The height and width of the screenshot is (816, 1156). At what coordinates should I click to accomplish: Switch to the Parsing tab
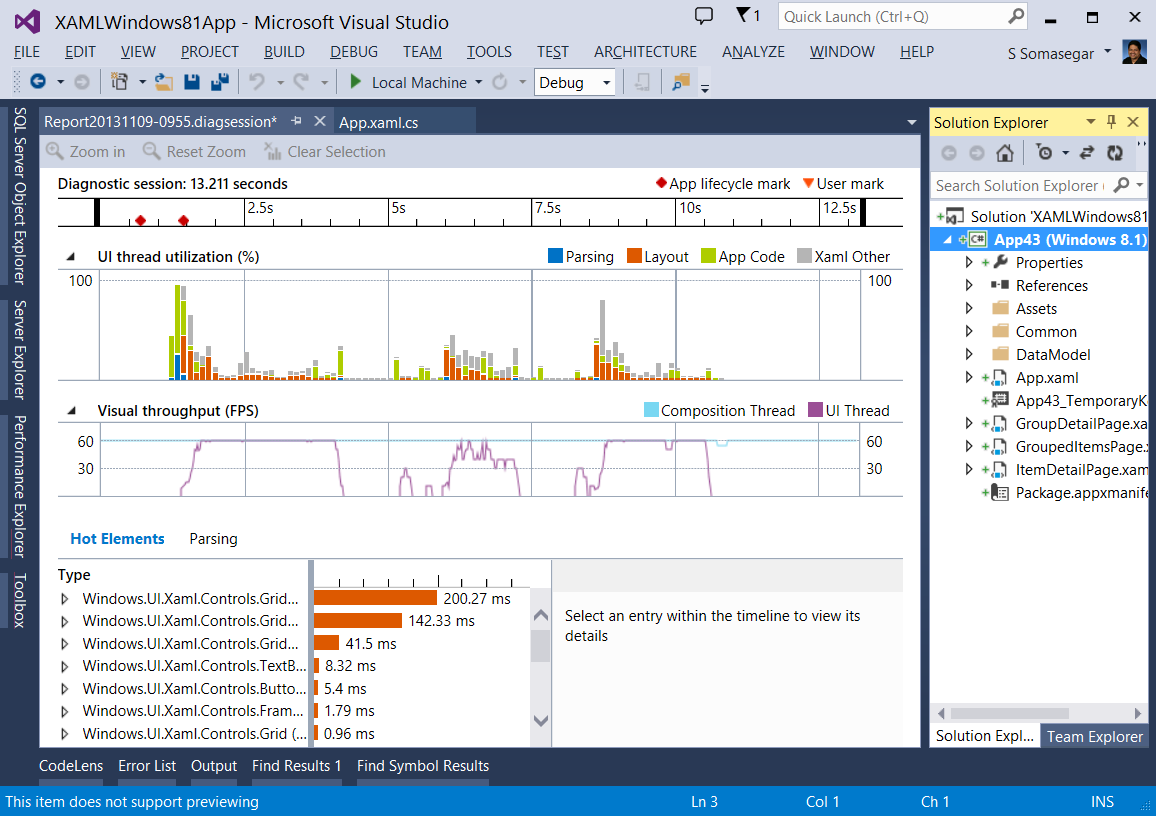coord(213,539)
